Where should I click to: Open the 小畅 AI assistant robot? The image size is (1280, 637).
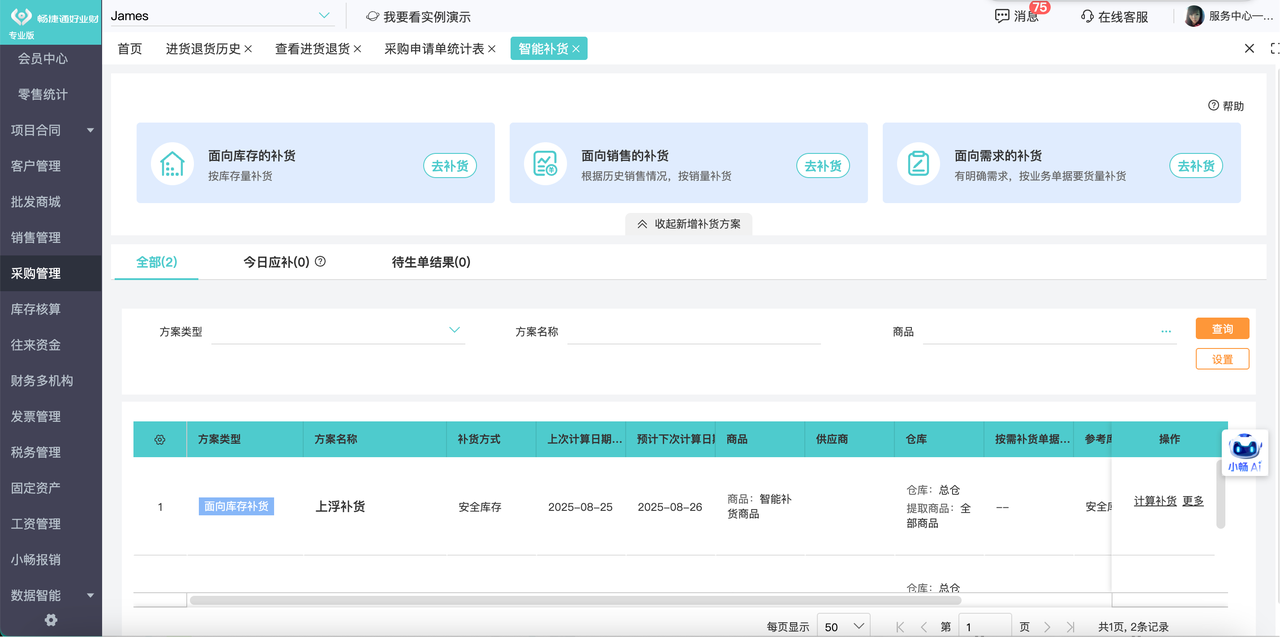point(1245,452)
